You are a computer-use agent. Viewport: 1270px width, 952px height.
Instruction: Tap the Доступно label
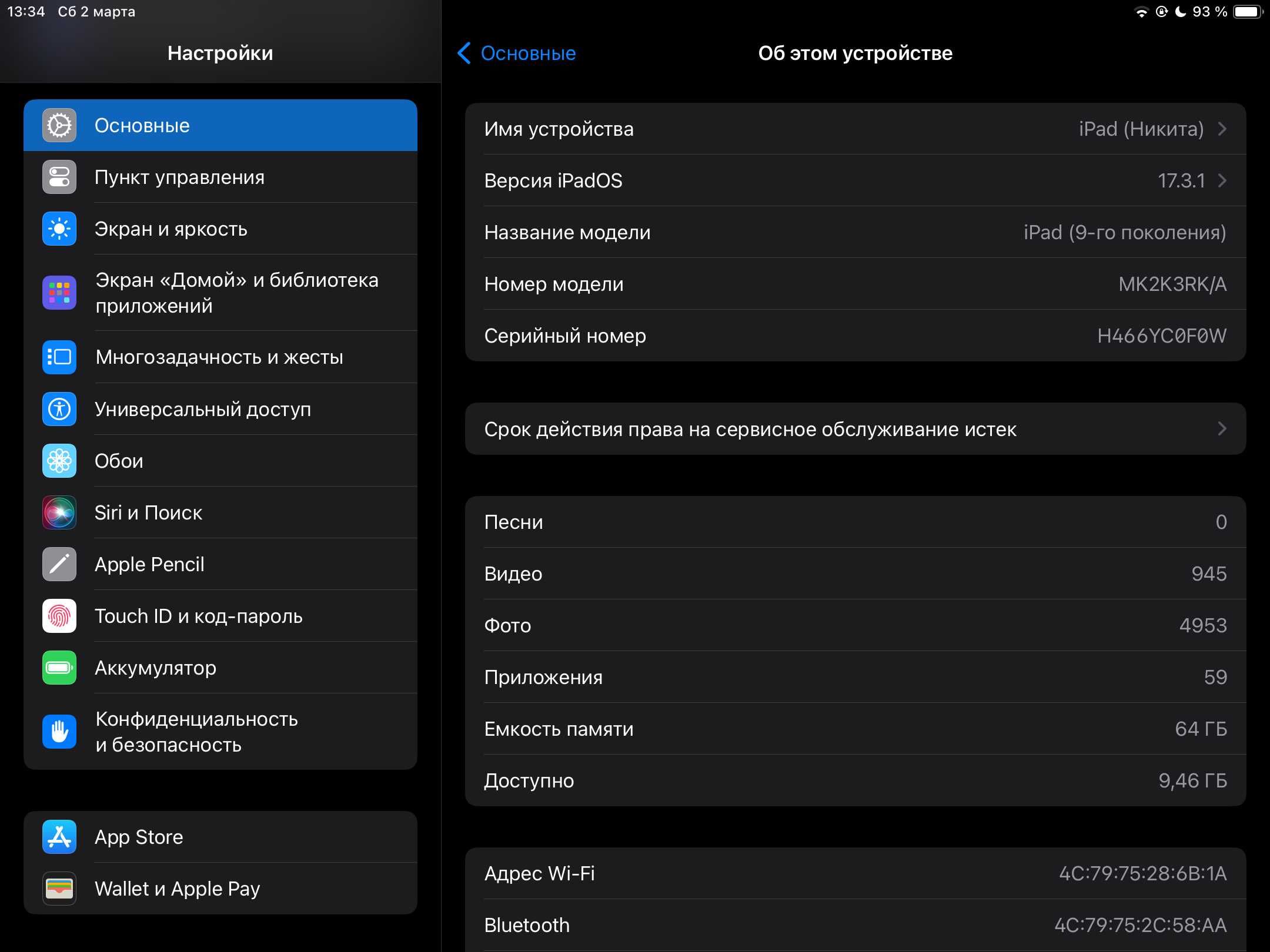tap(529, 781)
